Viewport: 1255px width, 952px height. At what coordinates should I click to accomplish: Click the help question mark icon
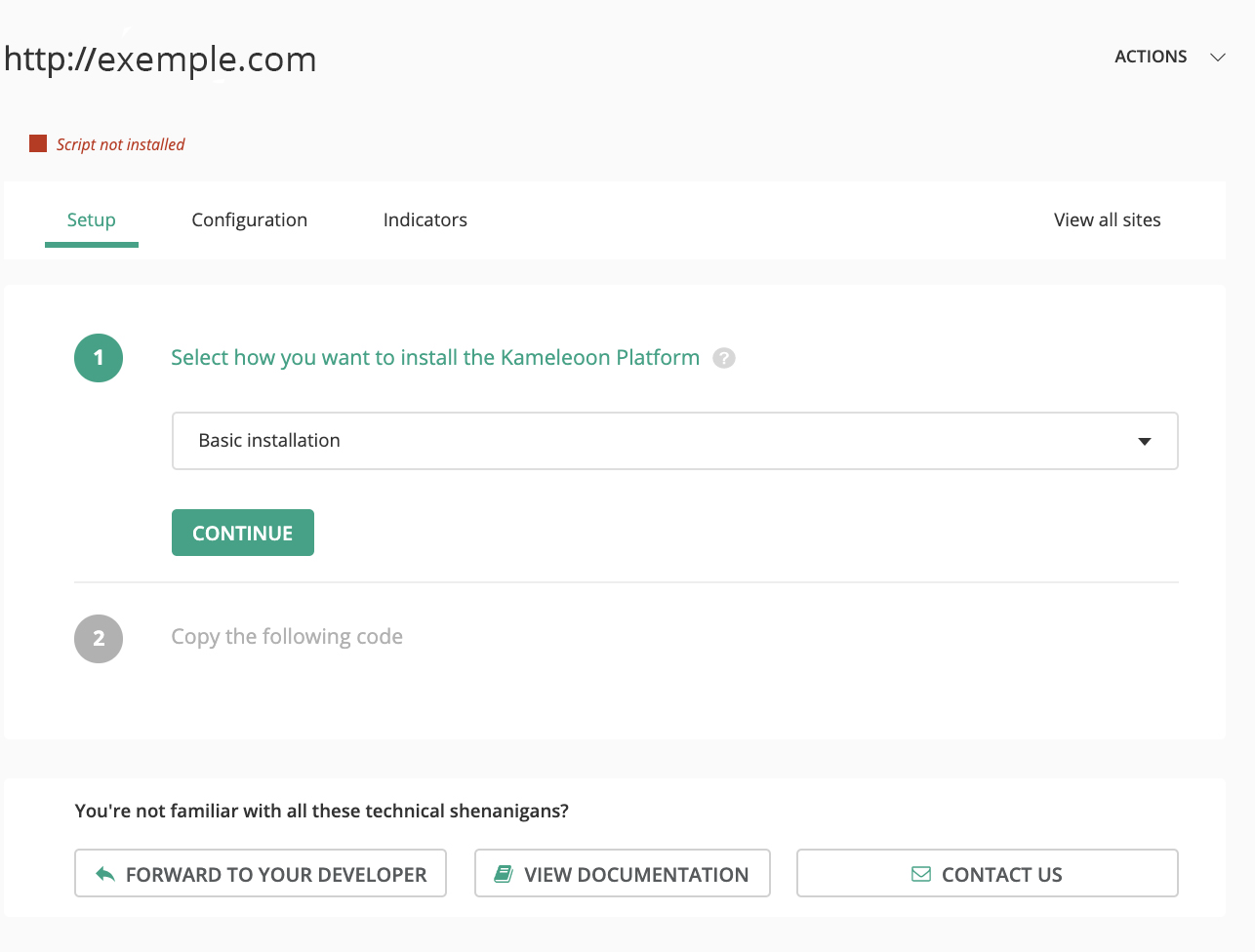click(x=724, y=358)
